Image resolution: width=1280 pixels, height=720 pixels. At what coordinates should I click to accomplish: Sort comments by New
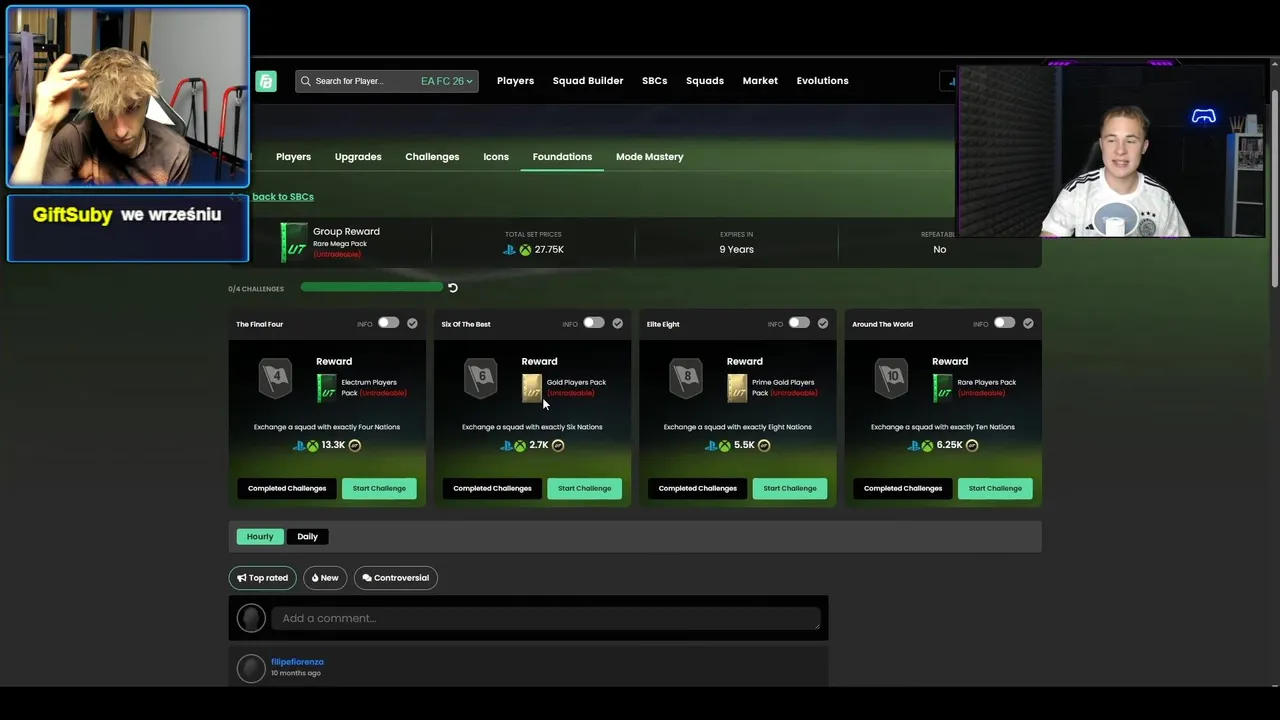click(x=325, y=578)
